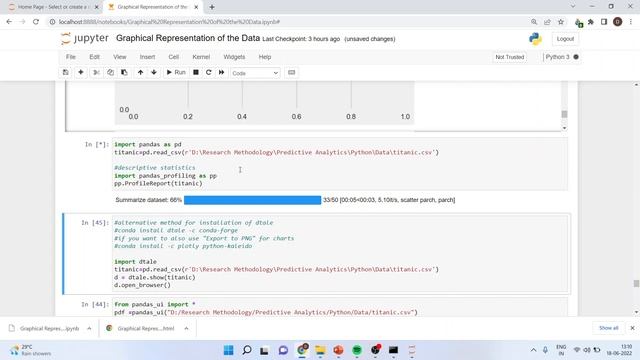
Task: Click inside the dtale code cell
Action: (340, 254)
